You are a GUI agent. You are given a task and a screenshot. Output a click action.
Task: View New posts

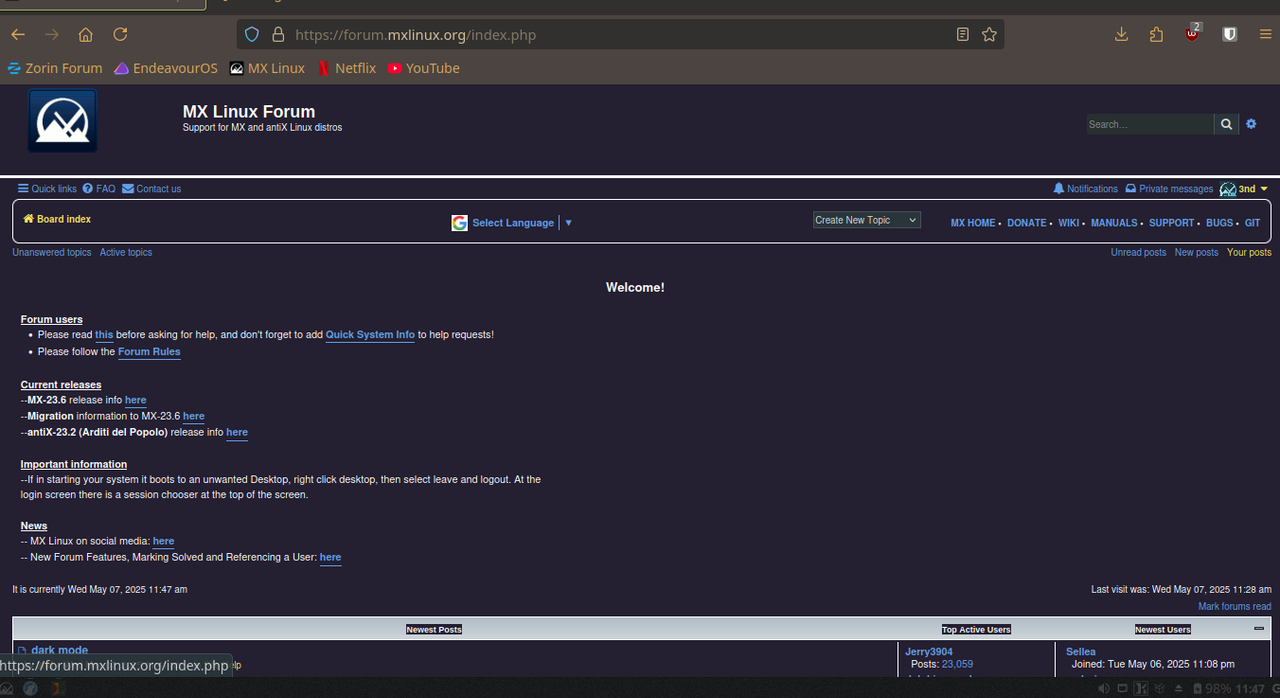coord(1196,253)
